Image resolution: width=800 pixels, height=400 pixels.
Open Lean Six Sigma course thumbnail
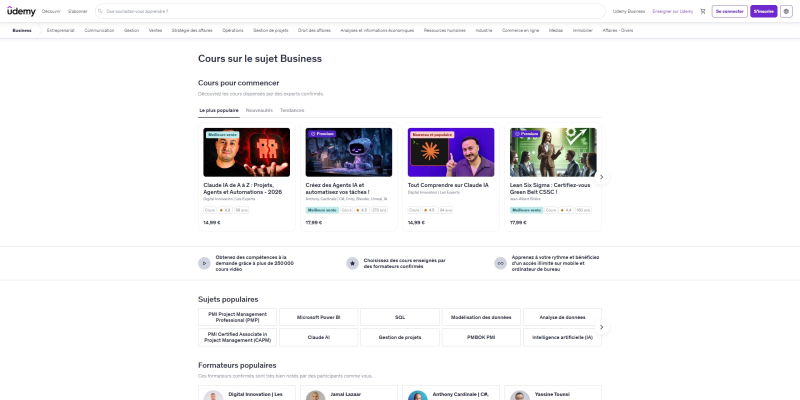[x=553, y=152]
